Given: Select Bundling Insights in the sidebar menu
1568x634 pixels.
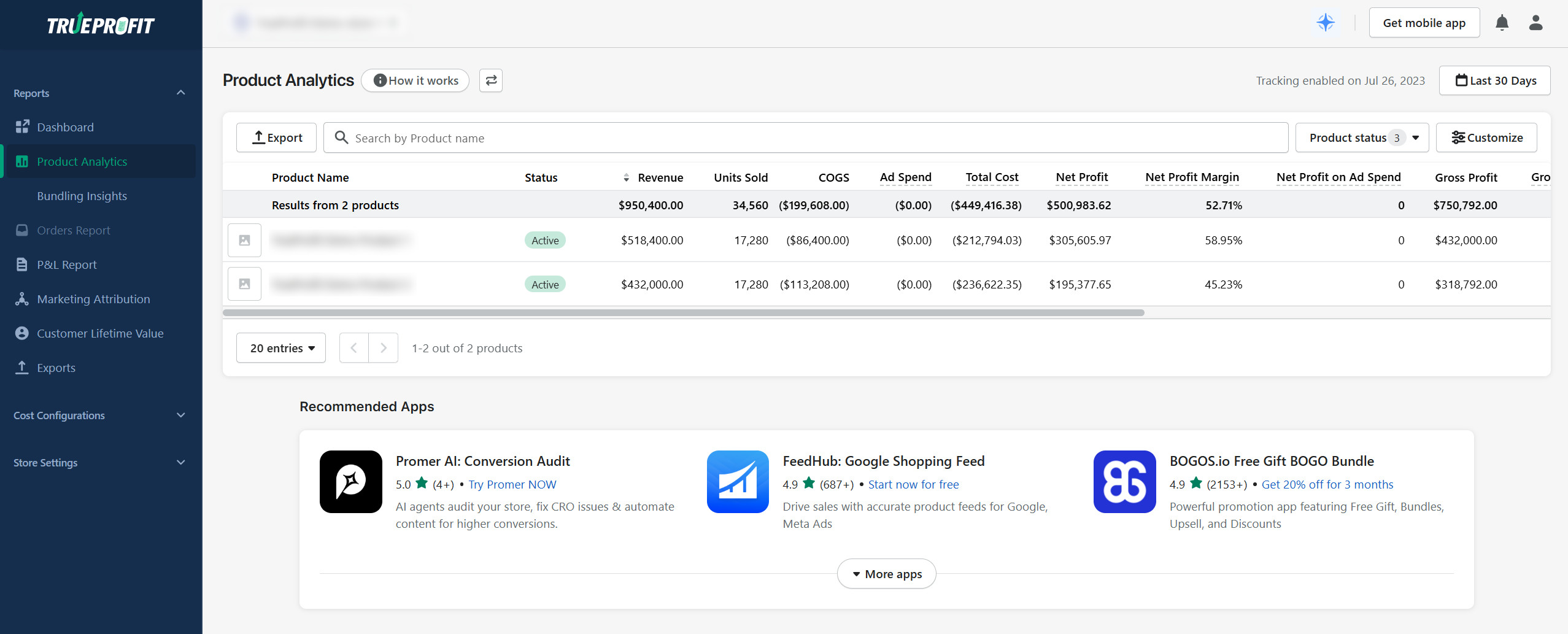Looking at the screenshot, I should 82,196.
